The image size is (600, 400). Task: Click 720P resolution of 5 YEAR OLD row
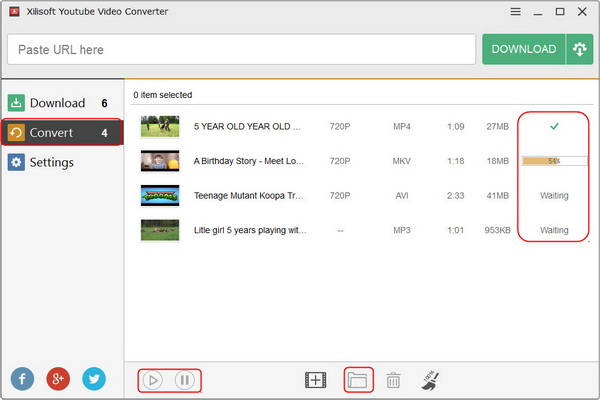click(x=340, y=127)
